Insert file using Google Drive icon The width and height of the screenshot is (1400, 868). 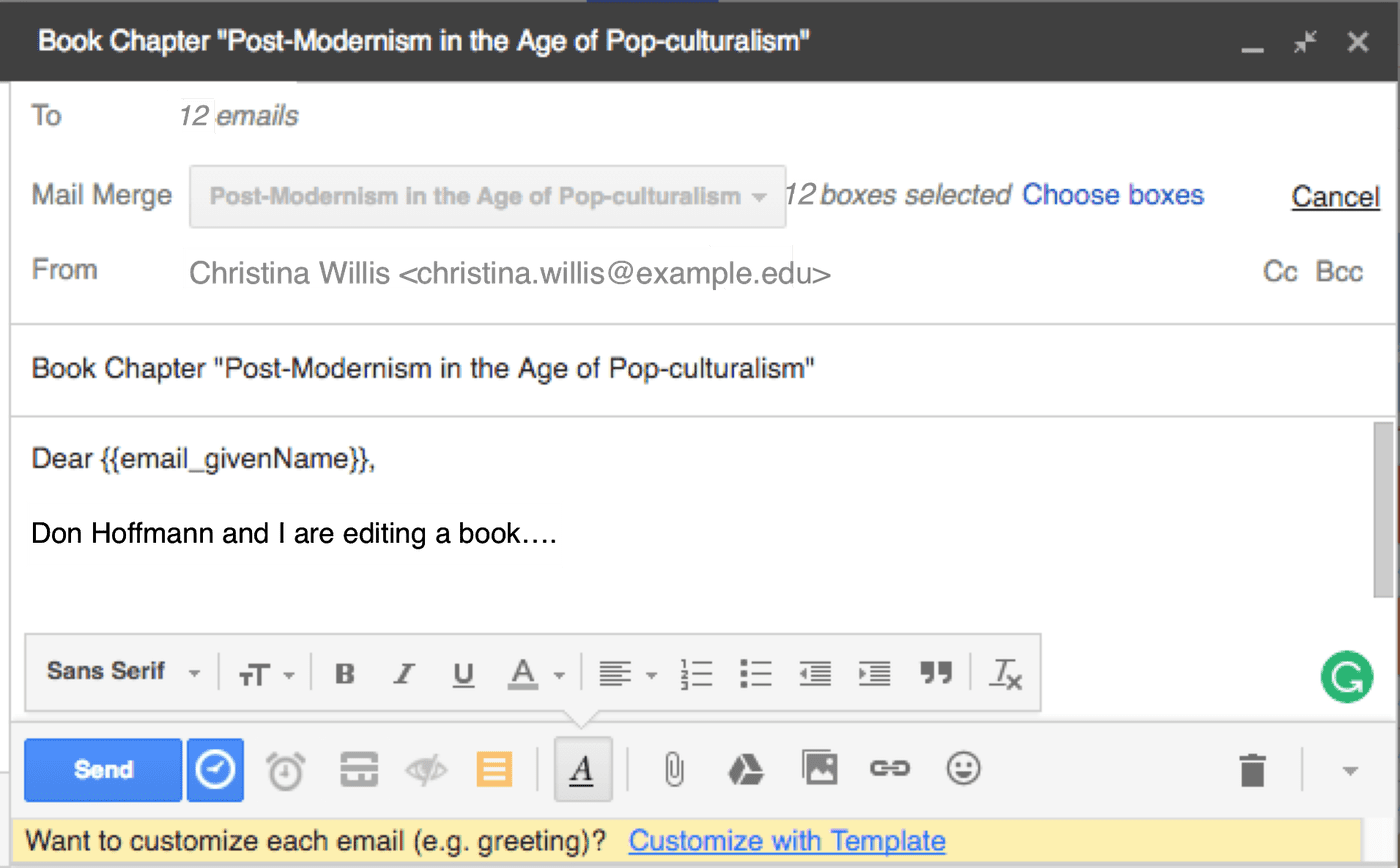tap(745, 769)
